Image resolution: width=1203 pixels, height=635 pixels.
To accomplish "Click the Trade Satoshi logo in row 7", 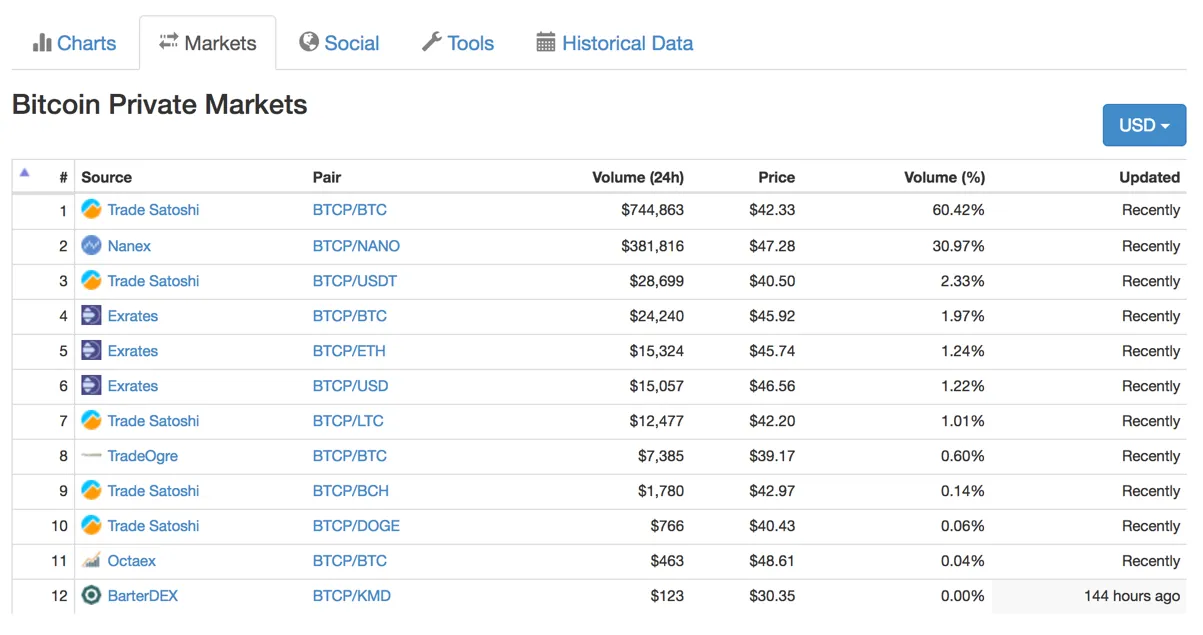I will (x=91, y=420).
